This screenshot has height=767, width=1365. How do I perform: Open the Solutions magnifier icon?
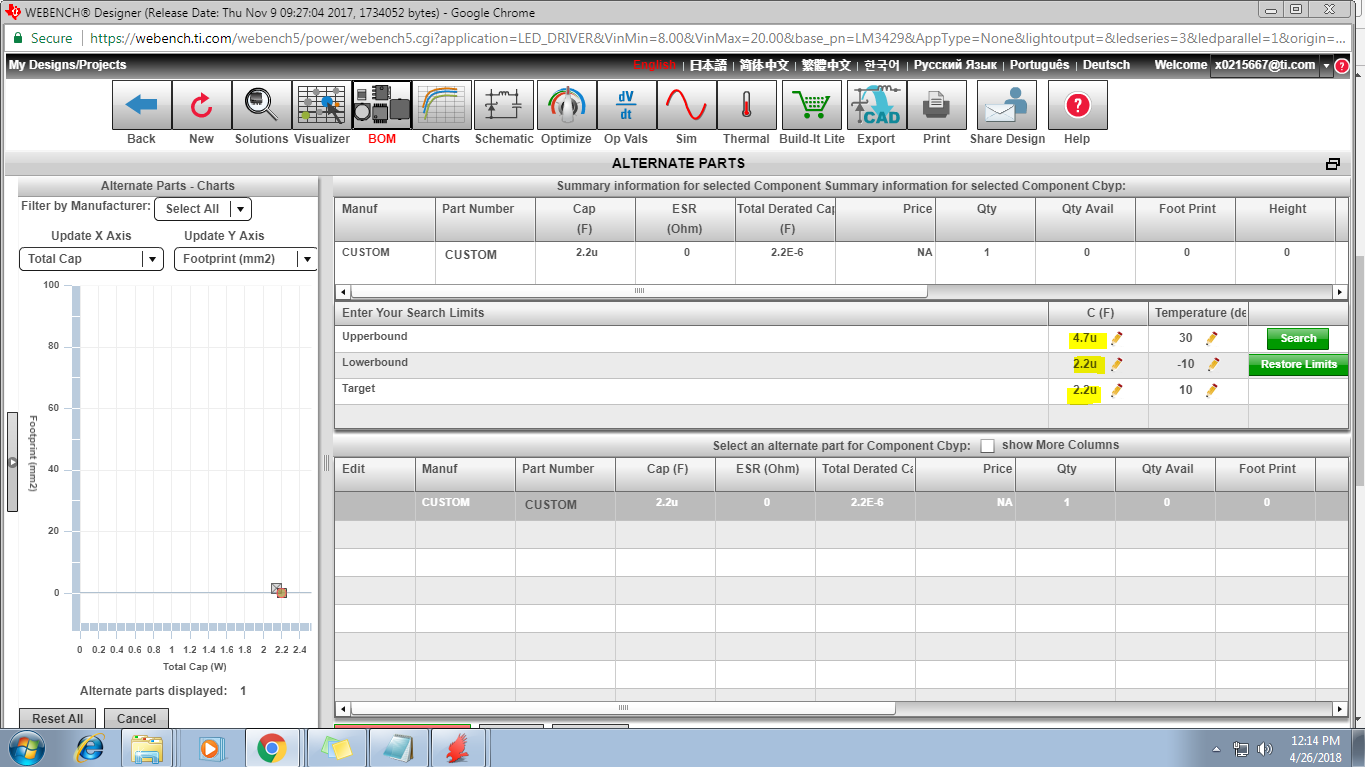click(x=261, y=105)
